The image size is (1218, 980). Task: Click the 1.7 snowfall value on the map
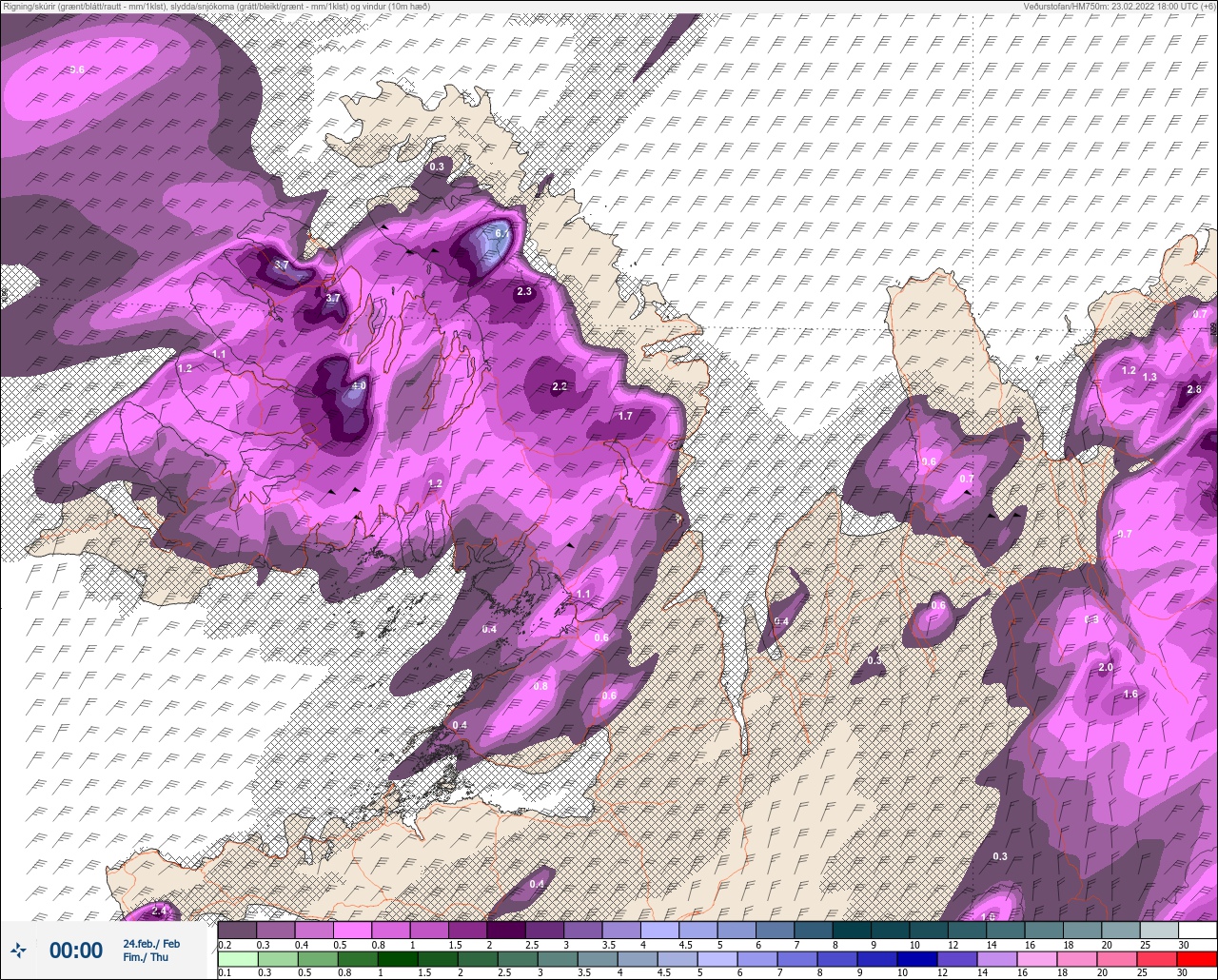625,416
